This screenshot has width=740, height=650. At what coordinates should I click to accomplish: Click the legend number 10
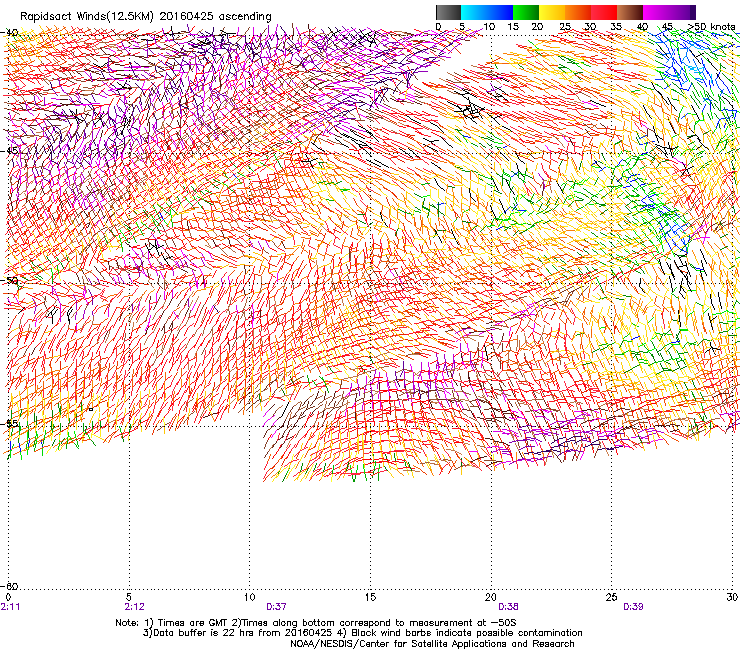[x=489, y=27]
